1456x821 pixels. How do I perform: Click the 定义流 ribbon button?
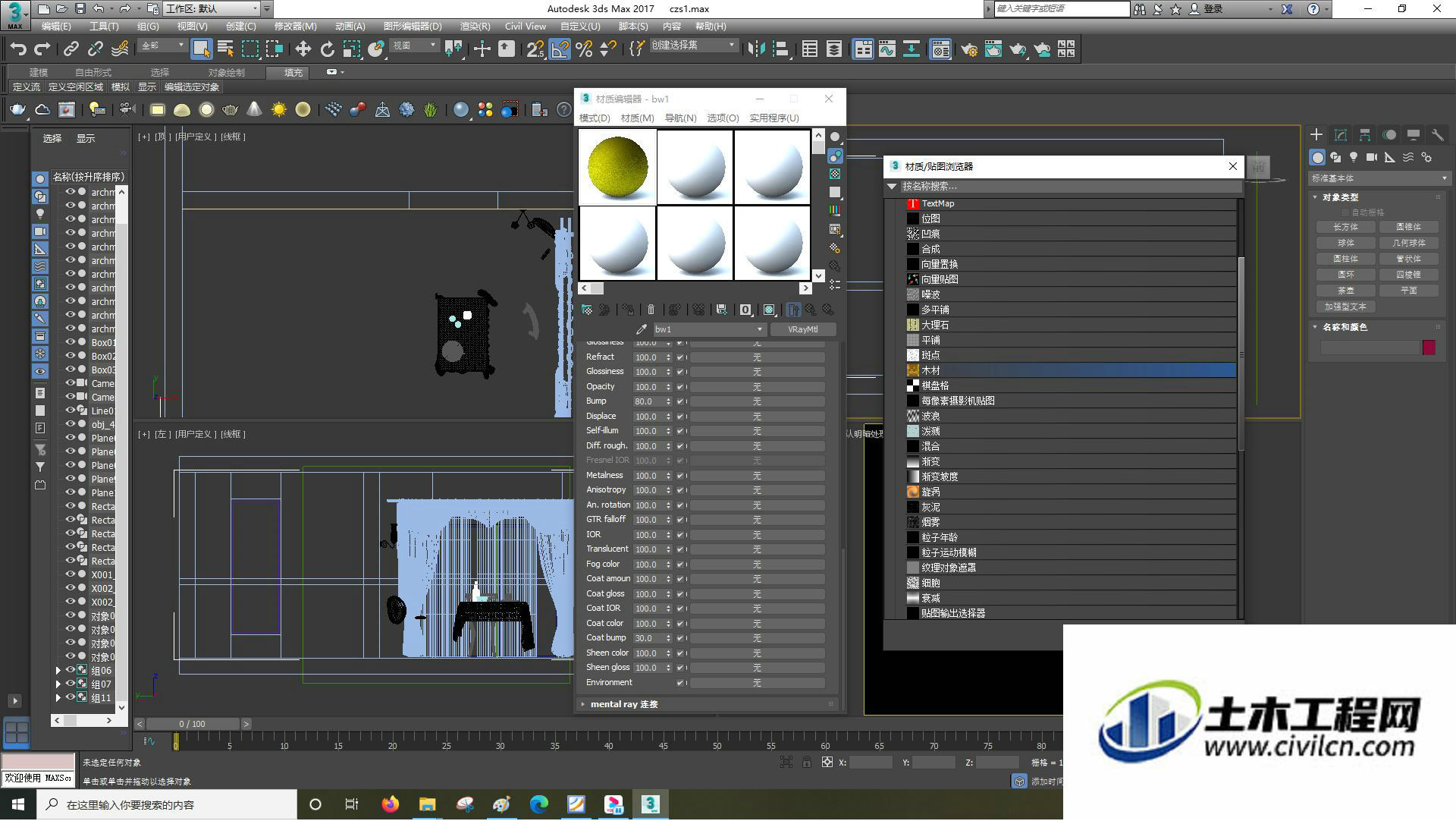pyautogui.click(x=27, y=87)
